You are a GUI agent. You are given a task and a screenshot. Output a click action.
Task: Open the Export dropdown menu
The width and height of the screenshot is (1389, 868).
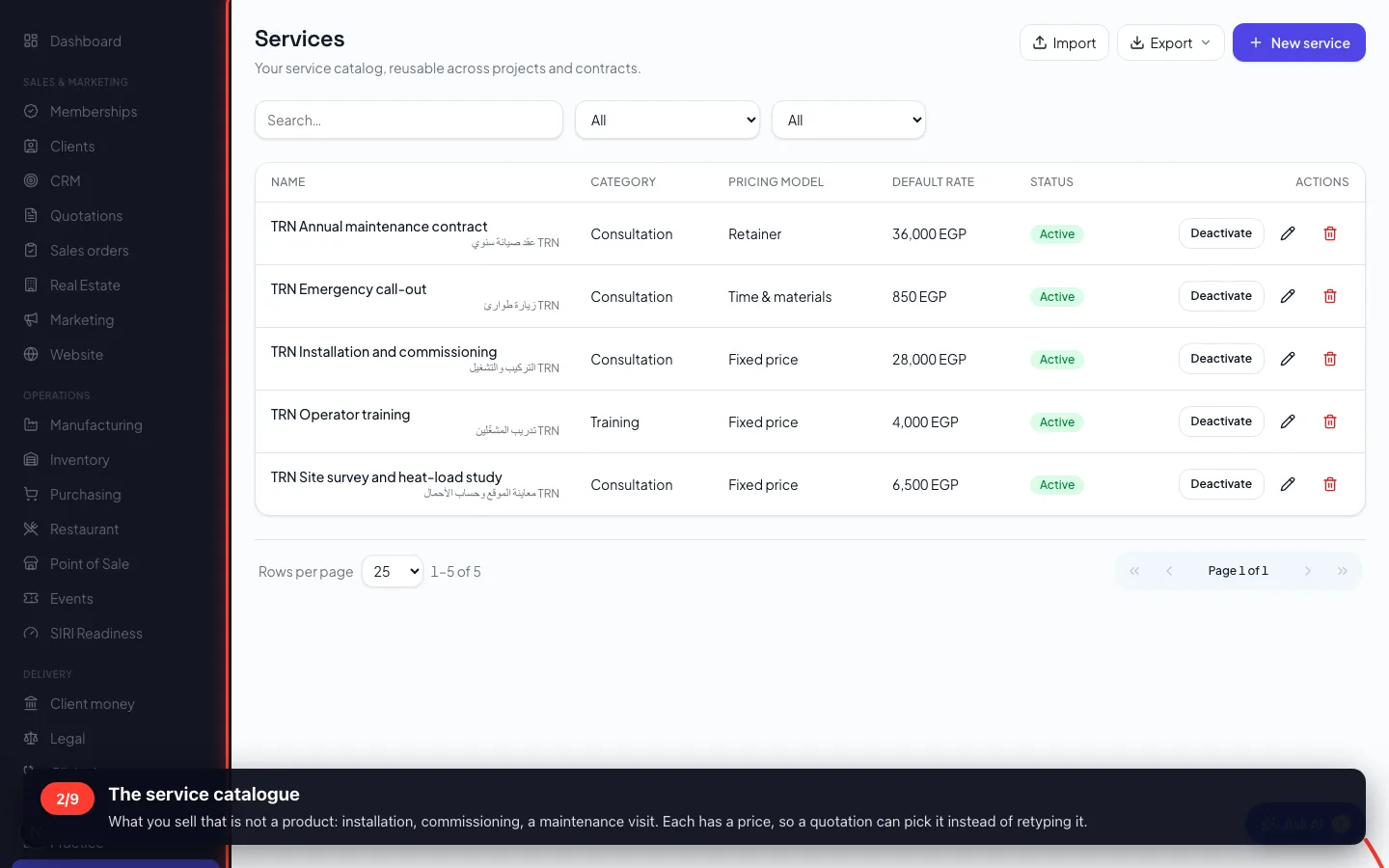pos(1170,42)
